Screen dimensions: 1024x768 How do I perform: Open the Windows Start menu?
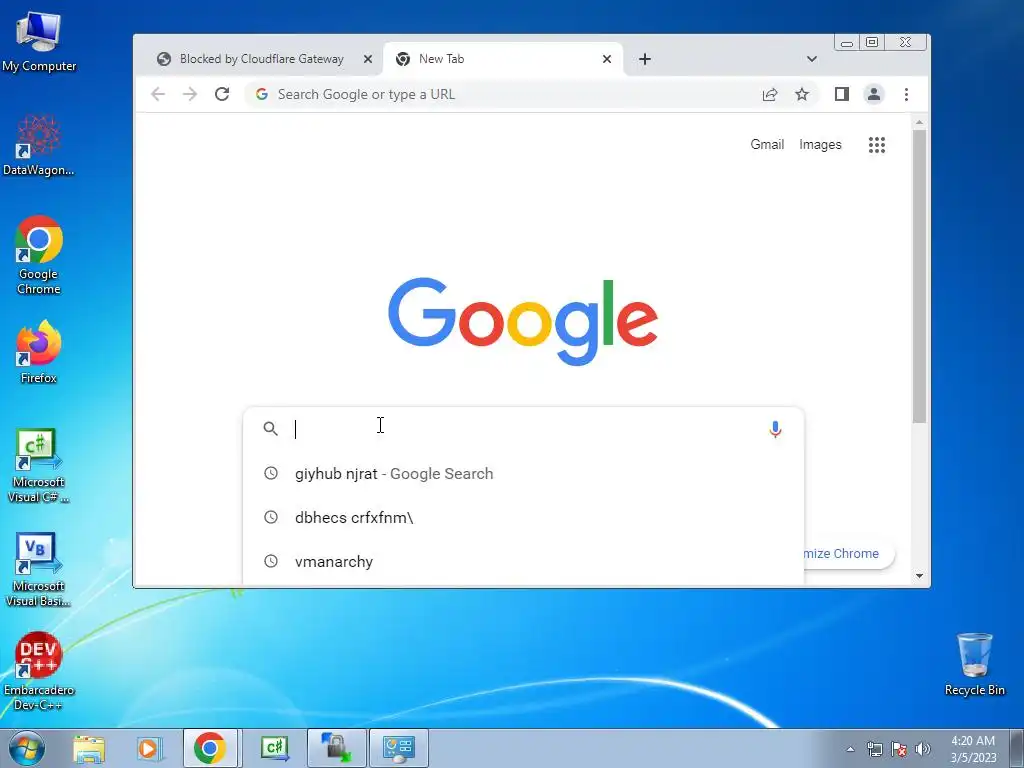click(x=26, y=748)
